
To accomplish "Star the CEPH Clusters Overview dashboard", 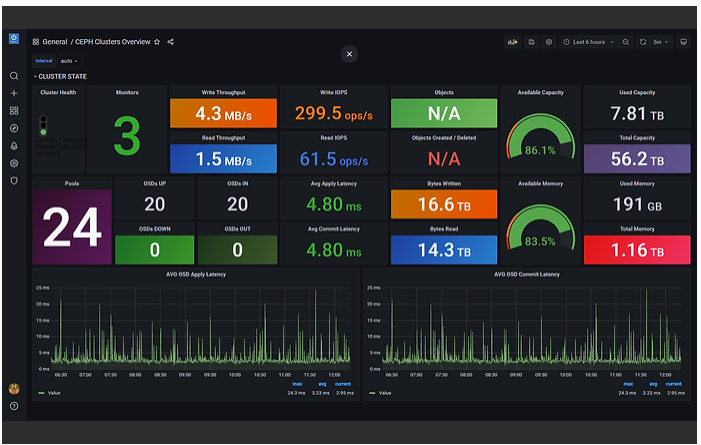I will coord(157,42).
